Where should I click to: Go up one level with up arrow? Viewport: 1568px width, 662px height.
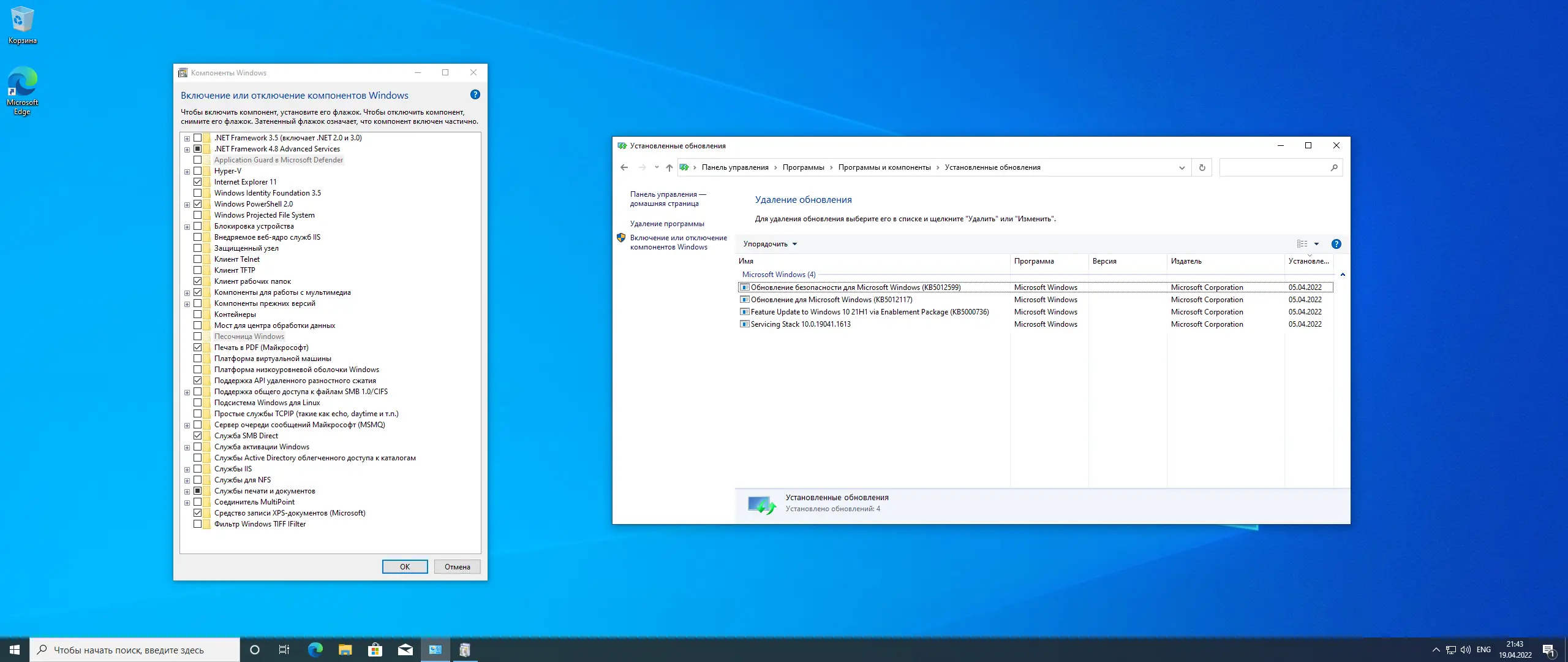pos(669,167)
